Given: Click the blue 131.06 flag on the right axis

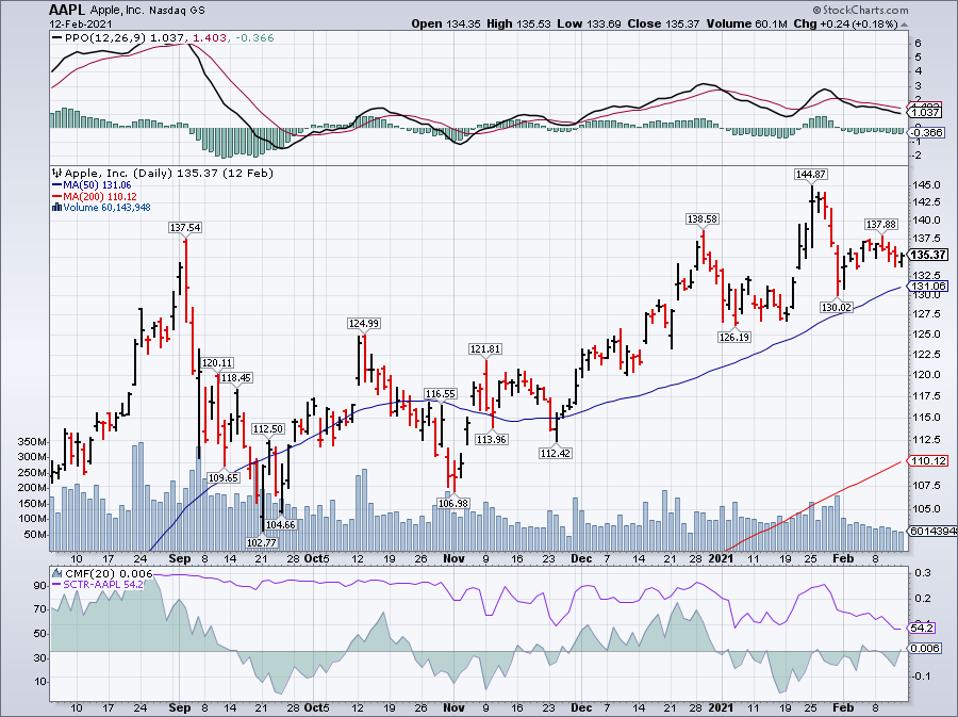Looking at the screenshot, I should pyautogui.click(x=929, y=286).
